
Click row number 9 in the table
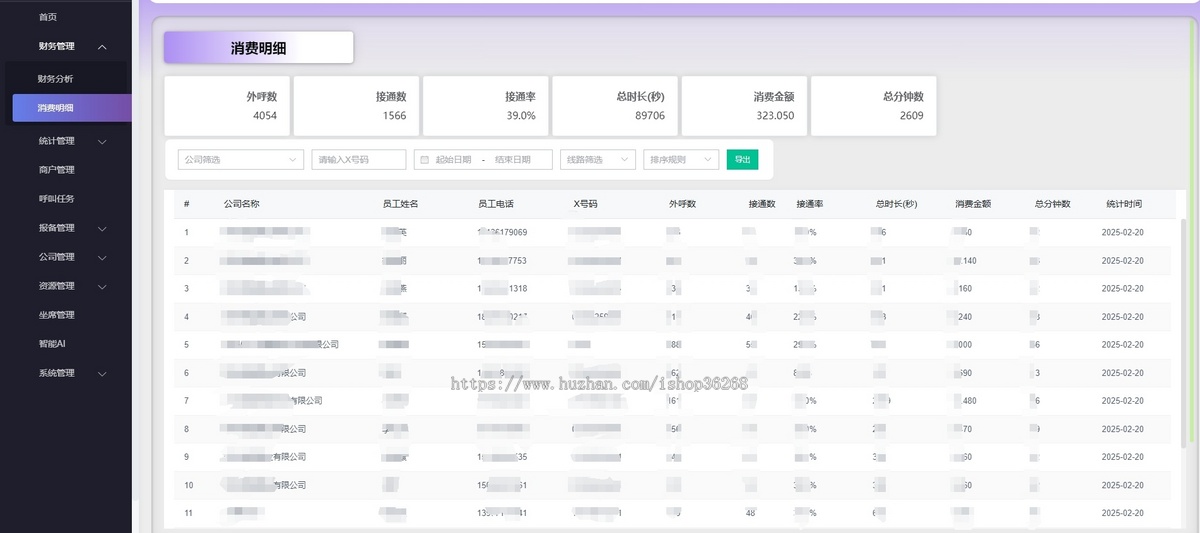[187, 457]
